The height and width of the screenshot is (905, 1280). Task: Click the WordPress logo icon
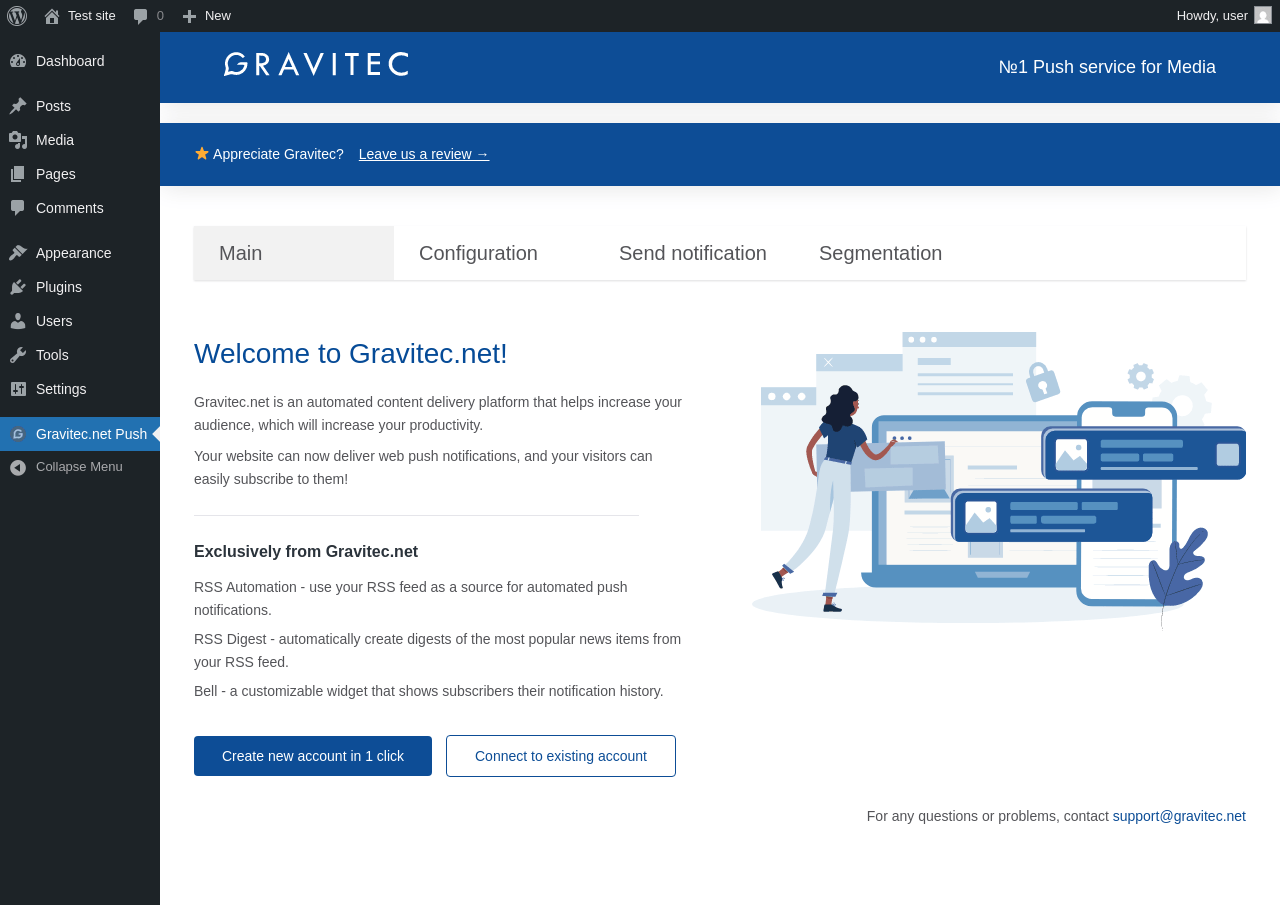coord(17,16)
